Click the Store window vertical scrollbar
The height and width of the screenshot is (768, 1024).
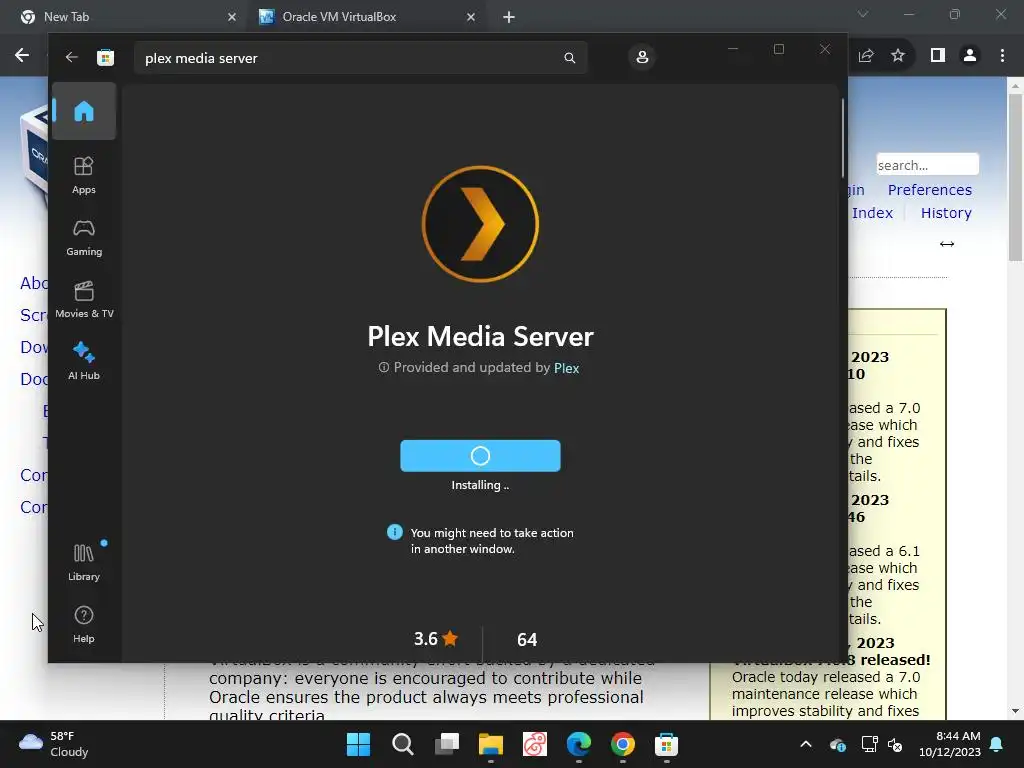pyautogui.click(x=842, y=137)
